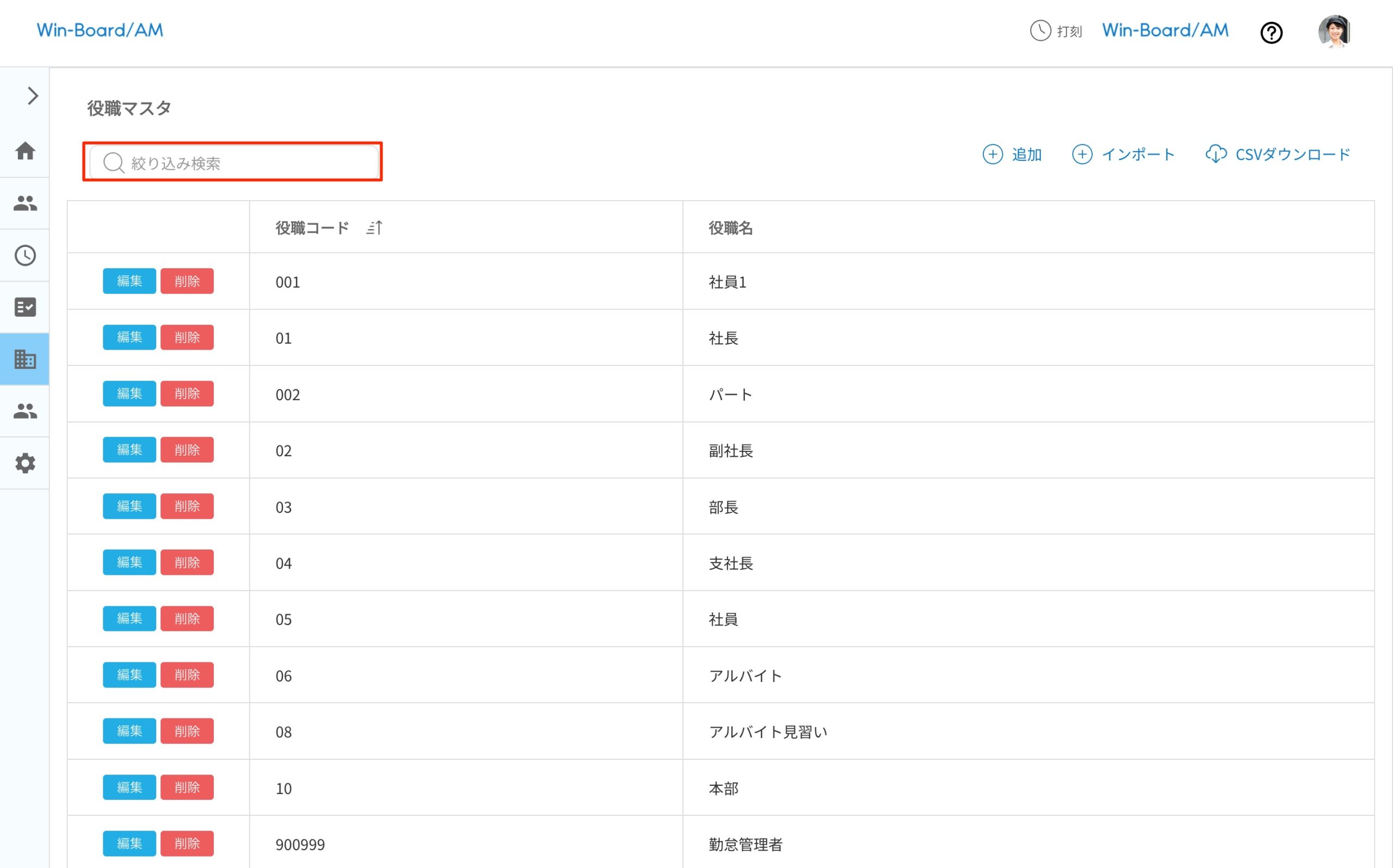Click the 追加 add button

point(1012,154)
